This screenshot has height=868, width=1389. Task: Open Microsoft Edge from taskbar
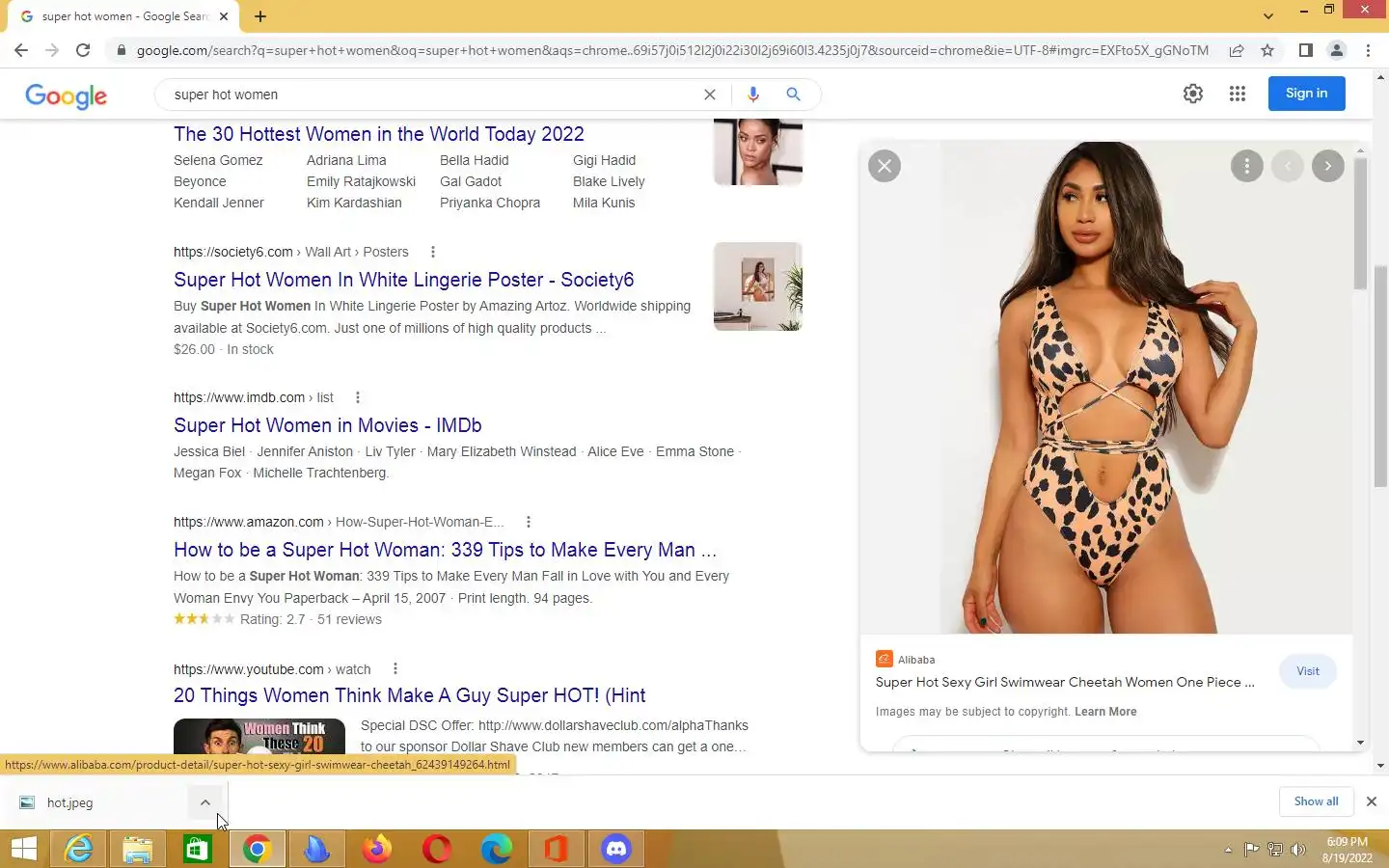[497, 849]
